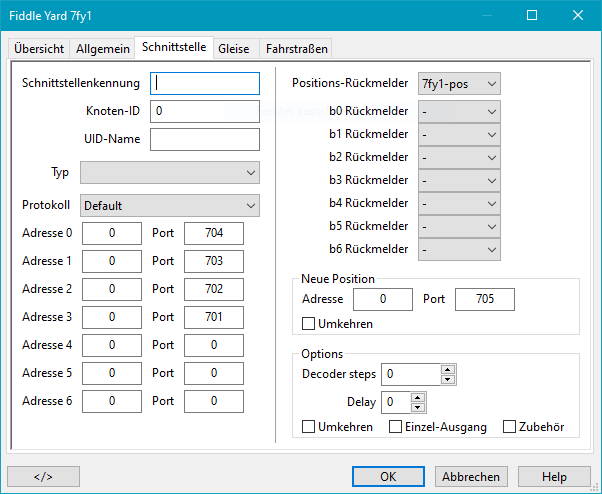
Task: Increase Delay value with up arrow
Action: point(418,397)
